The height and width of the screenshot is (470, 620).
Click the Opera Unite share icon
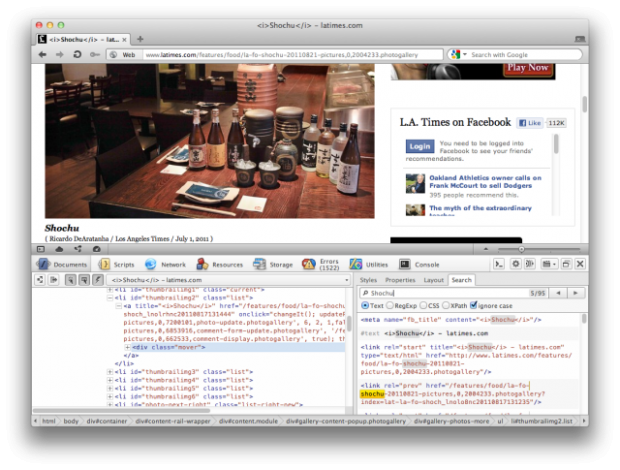point(78,249)
